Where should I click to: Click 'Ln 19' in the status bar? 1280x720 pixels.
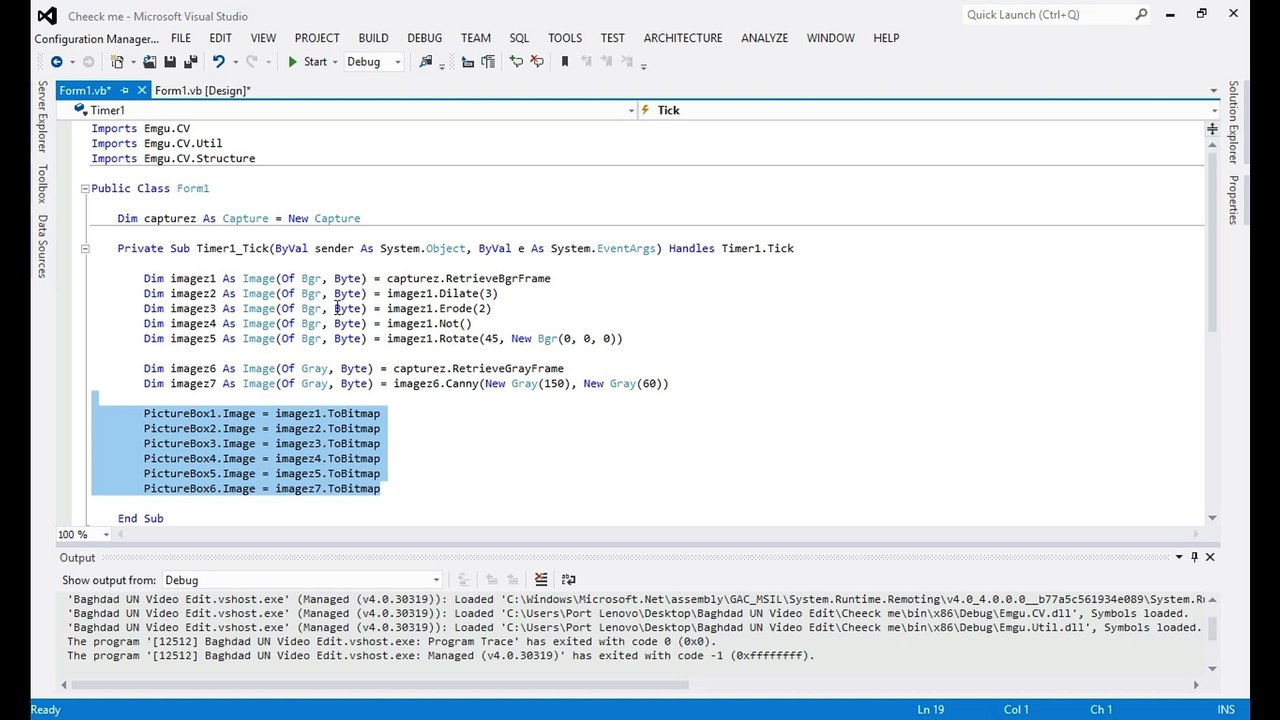point(931,710)
